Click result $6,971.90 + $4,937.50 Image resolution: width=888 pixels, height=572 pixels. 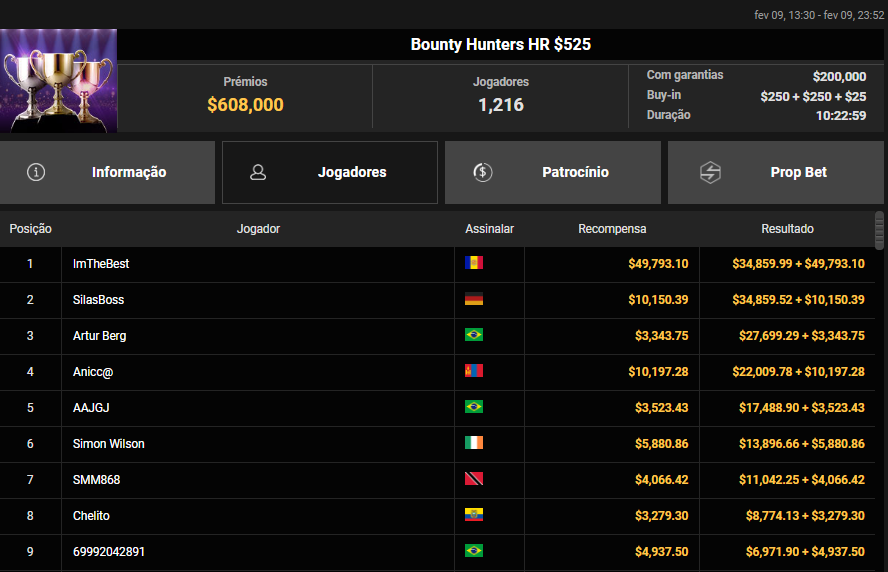tap(805, 552)
